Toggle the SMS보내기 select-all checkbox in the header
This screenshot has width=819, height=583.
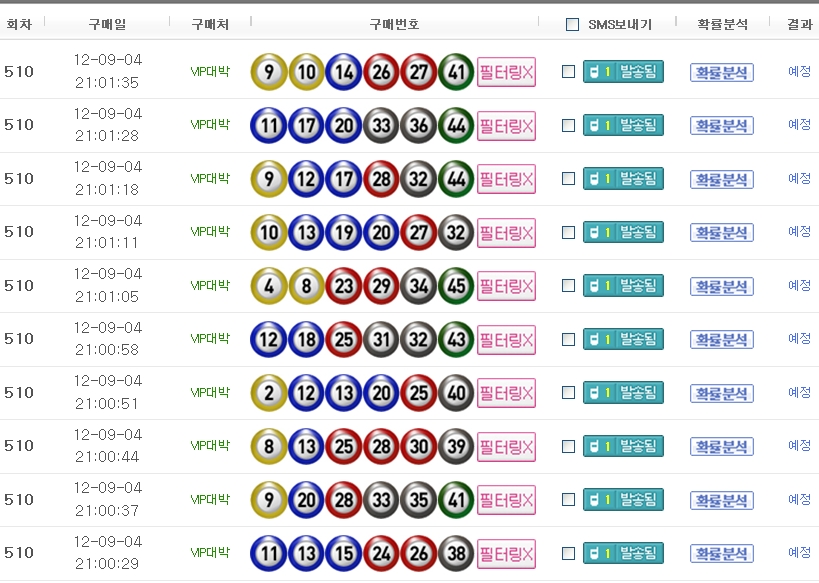coord(572,25)
